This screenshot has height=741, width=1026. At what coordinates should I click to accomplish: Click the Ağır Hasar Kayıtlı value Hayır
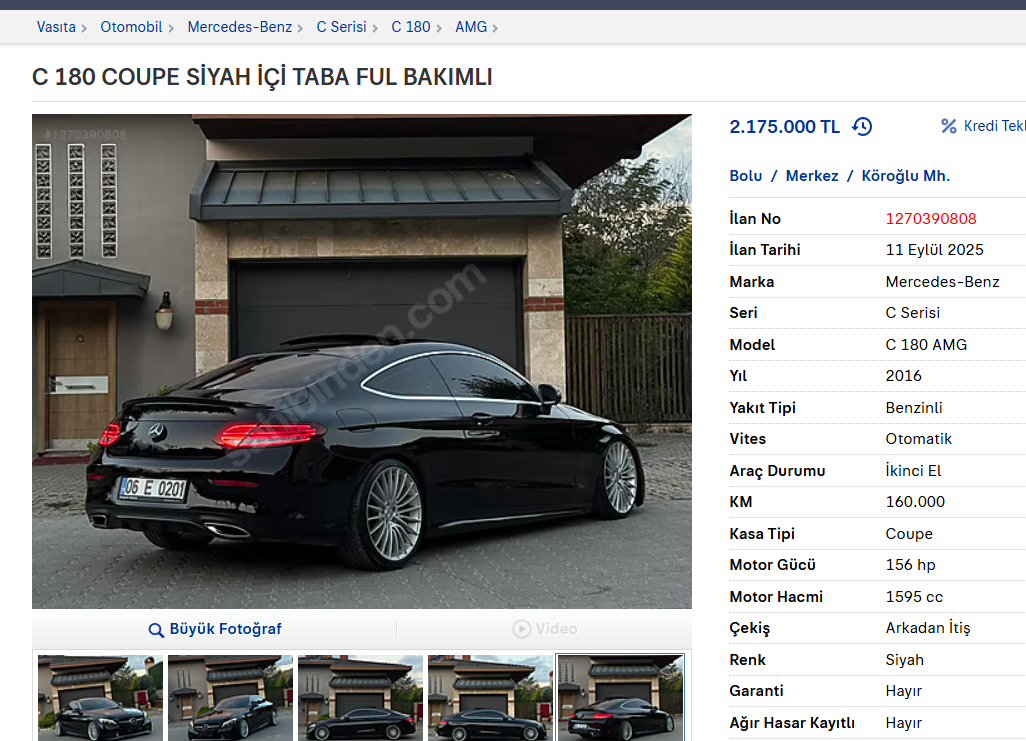[904, 723]
